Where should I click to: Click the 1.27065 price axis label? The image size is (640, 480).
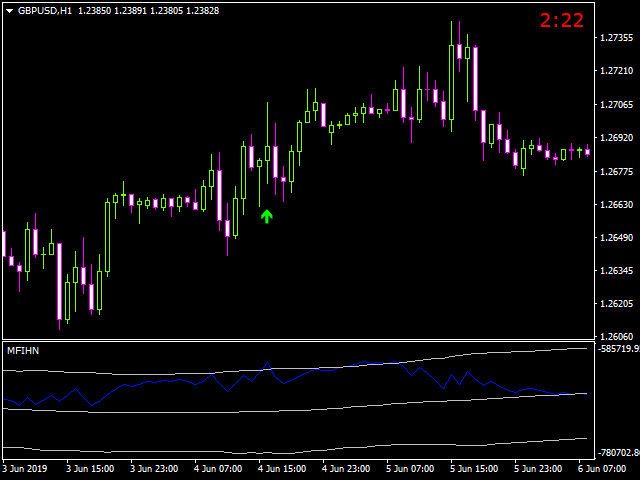pyautogui.click(x=617, y=104)
